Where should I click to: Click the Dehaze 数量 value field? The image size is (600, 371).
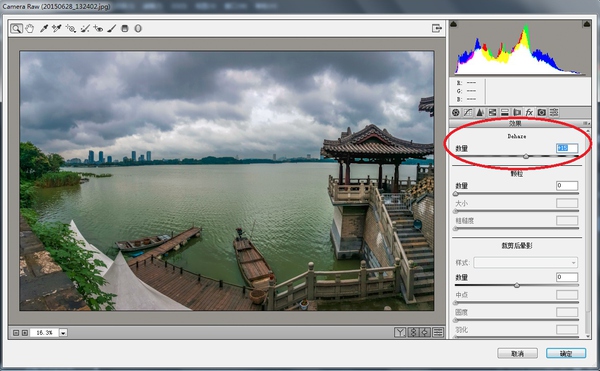pyautogui.click(x=567, y=148)
